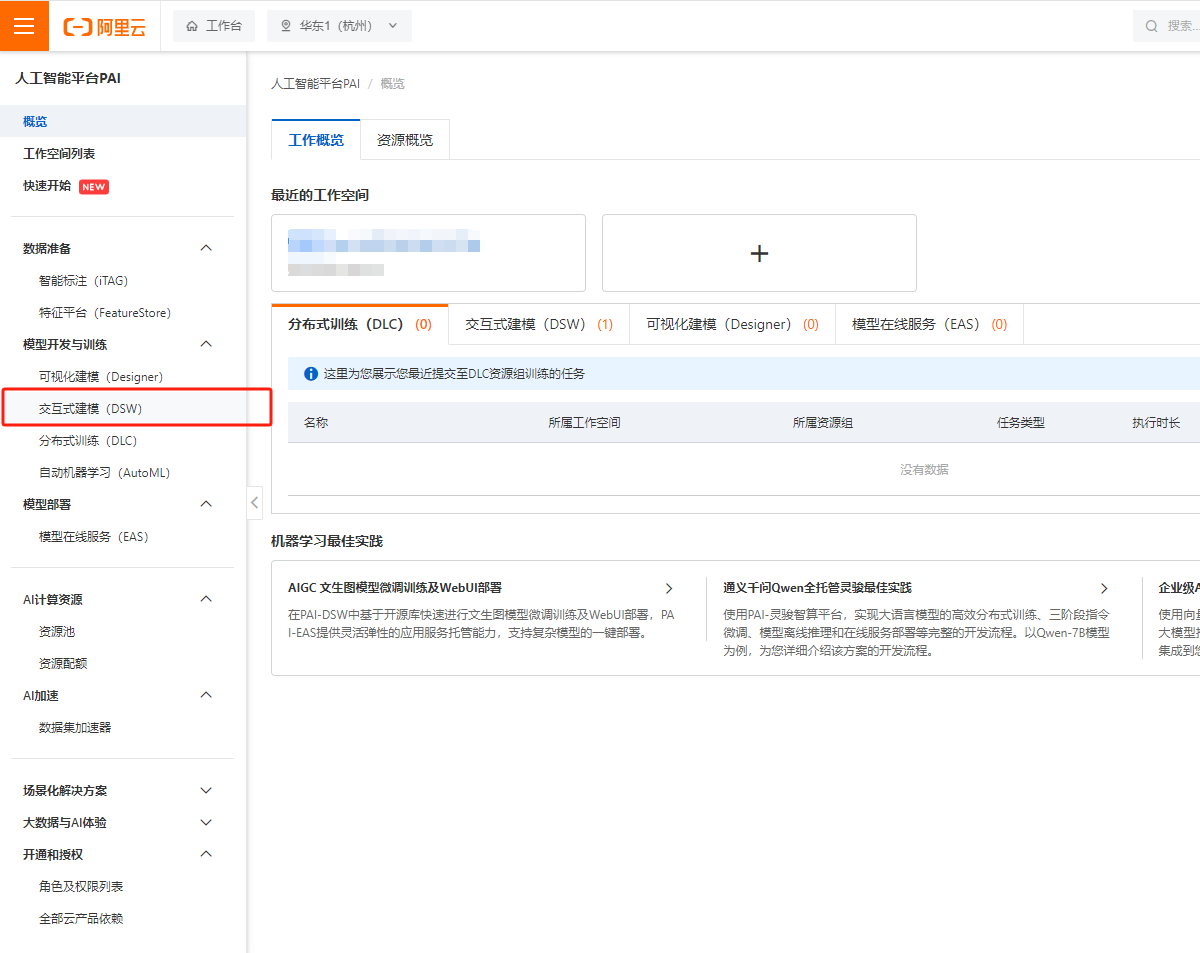Screen dimensions: 1200x953
Task: Open 概览 in the sidebar
Action: click(x=123, y=121)
